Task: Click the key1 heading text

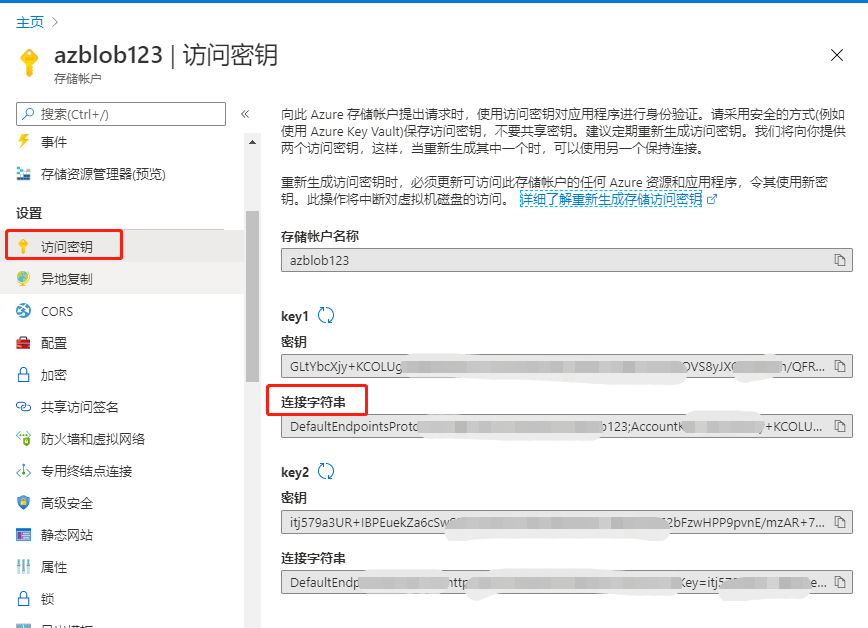Action: pos(294,316)
